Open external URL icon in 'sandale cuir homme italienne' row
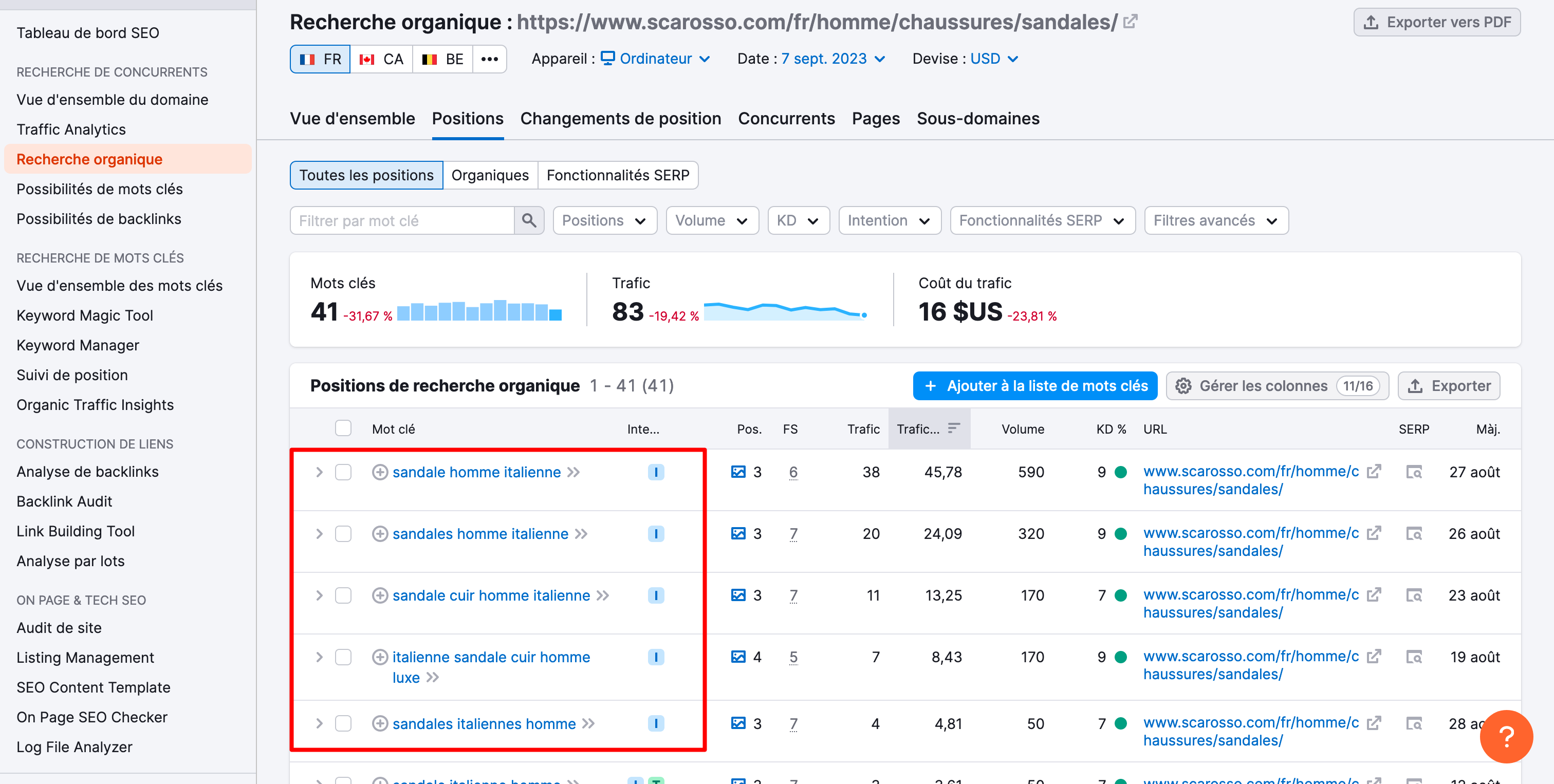 point(1374,595)
